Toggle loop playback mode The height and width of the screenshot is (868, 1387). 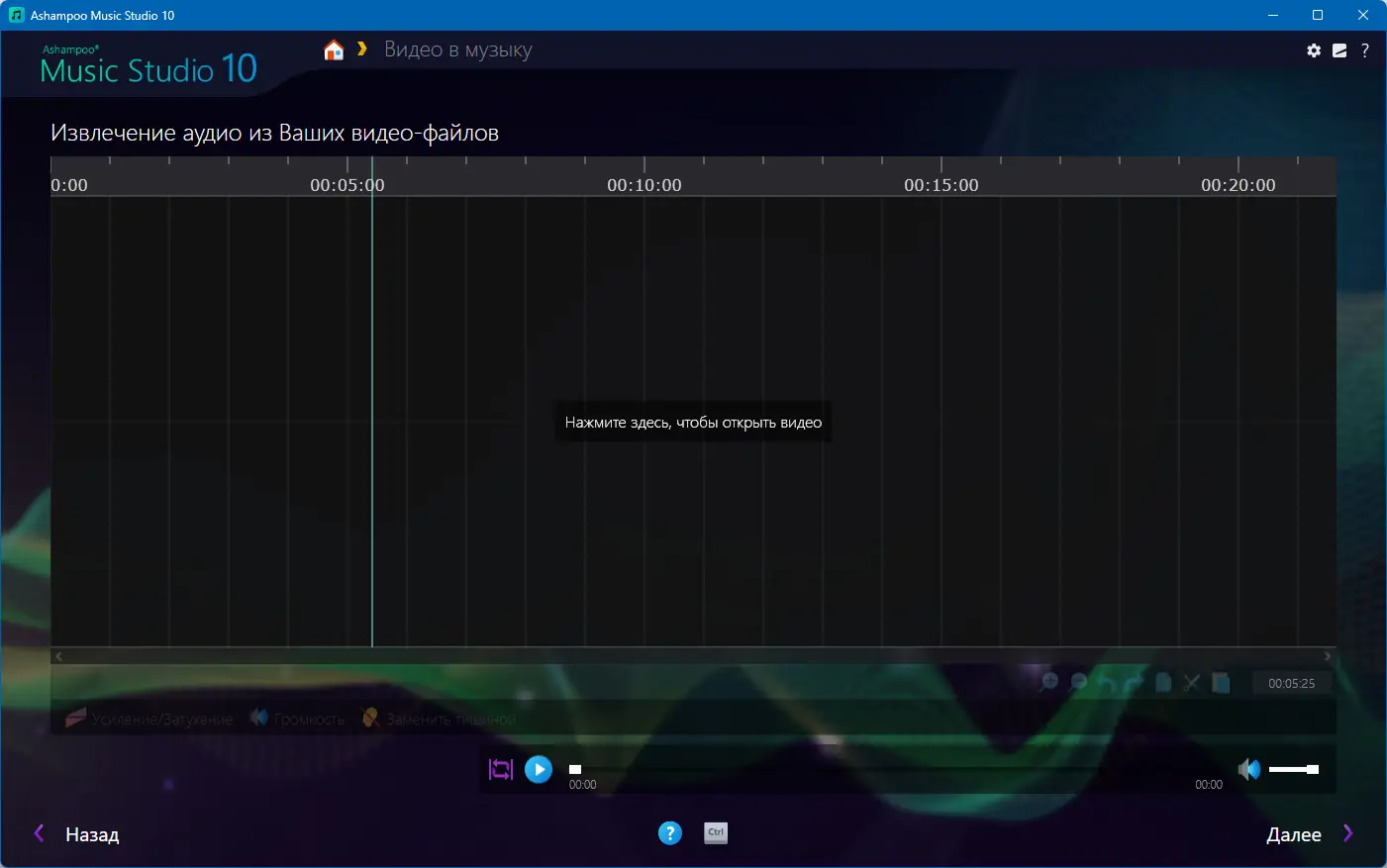pos(501,769)
